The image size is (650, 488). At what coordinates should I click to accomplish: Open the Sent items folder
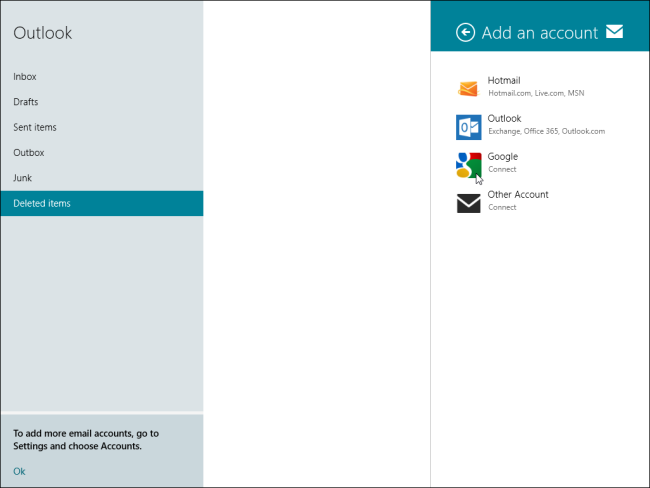(102, 127)
